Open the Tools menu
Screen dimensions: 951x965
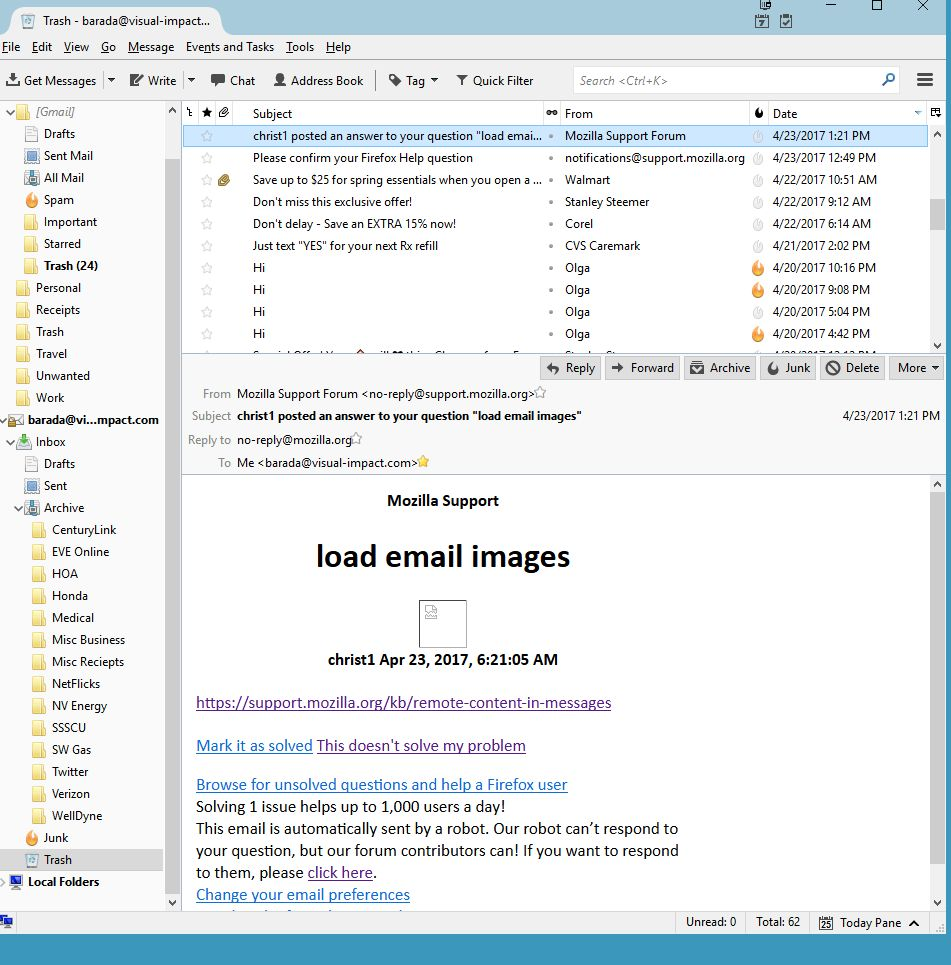pyautogui.click(x=299, y=47)
